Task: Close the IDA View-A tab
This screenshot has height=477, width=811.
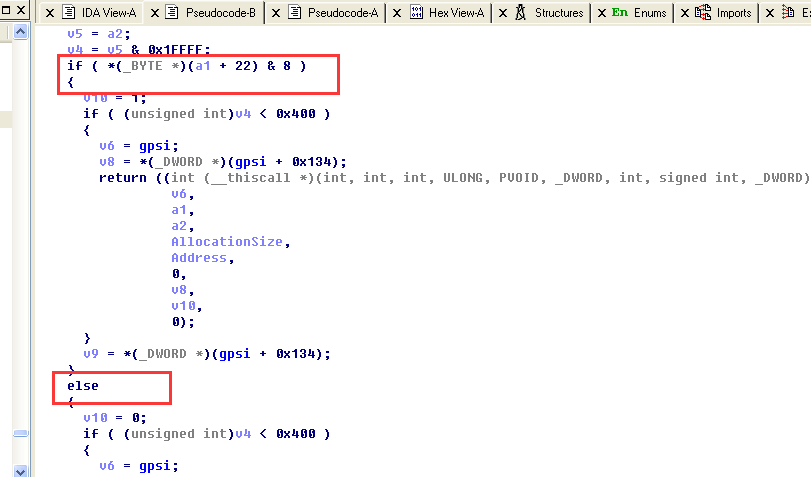Action: point(48,13)
